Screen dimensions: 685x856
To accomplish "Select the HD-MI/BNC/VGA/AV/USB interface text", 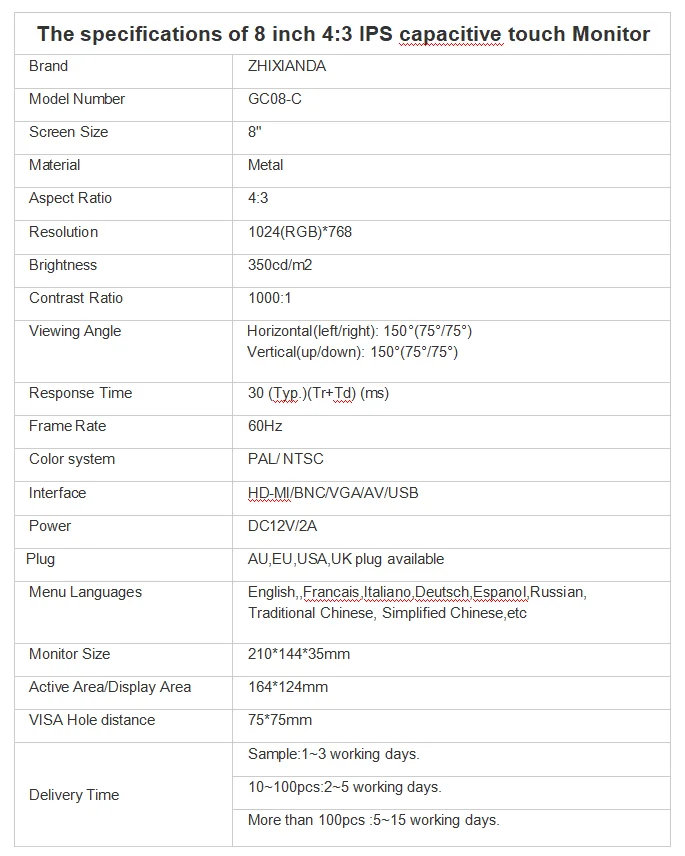I will (333, 493).
